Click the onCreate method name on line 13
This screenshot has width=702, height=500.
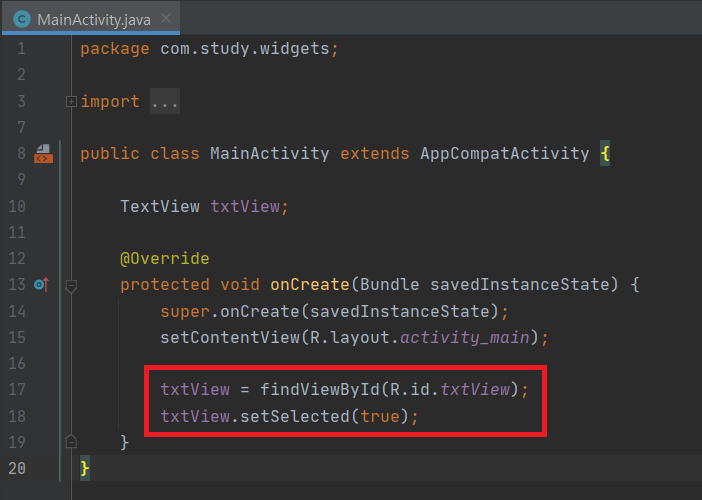pos(310,285)
